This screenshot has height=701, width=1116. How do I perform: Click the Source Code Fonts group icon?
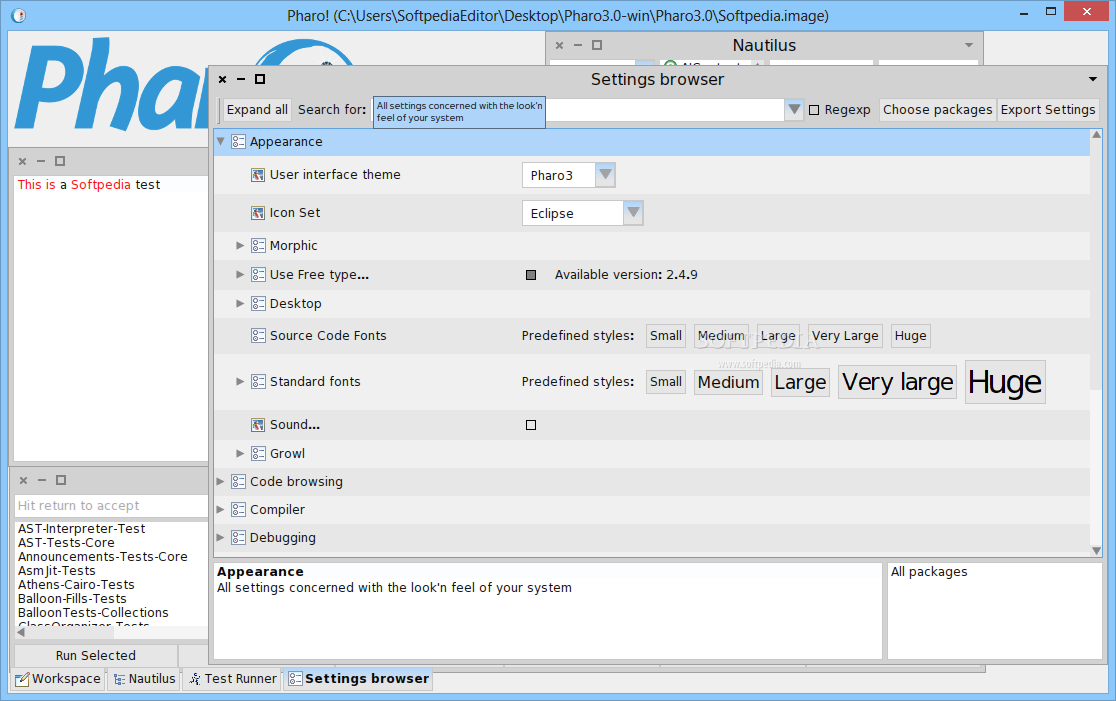258,336
